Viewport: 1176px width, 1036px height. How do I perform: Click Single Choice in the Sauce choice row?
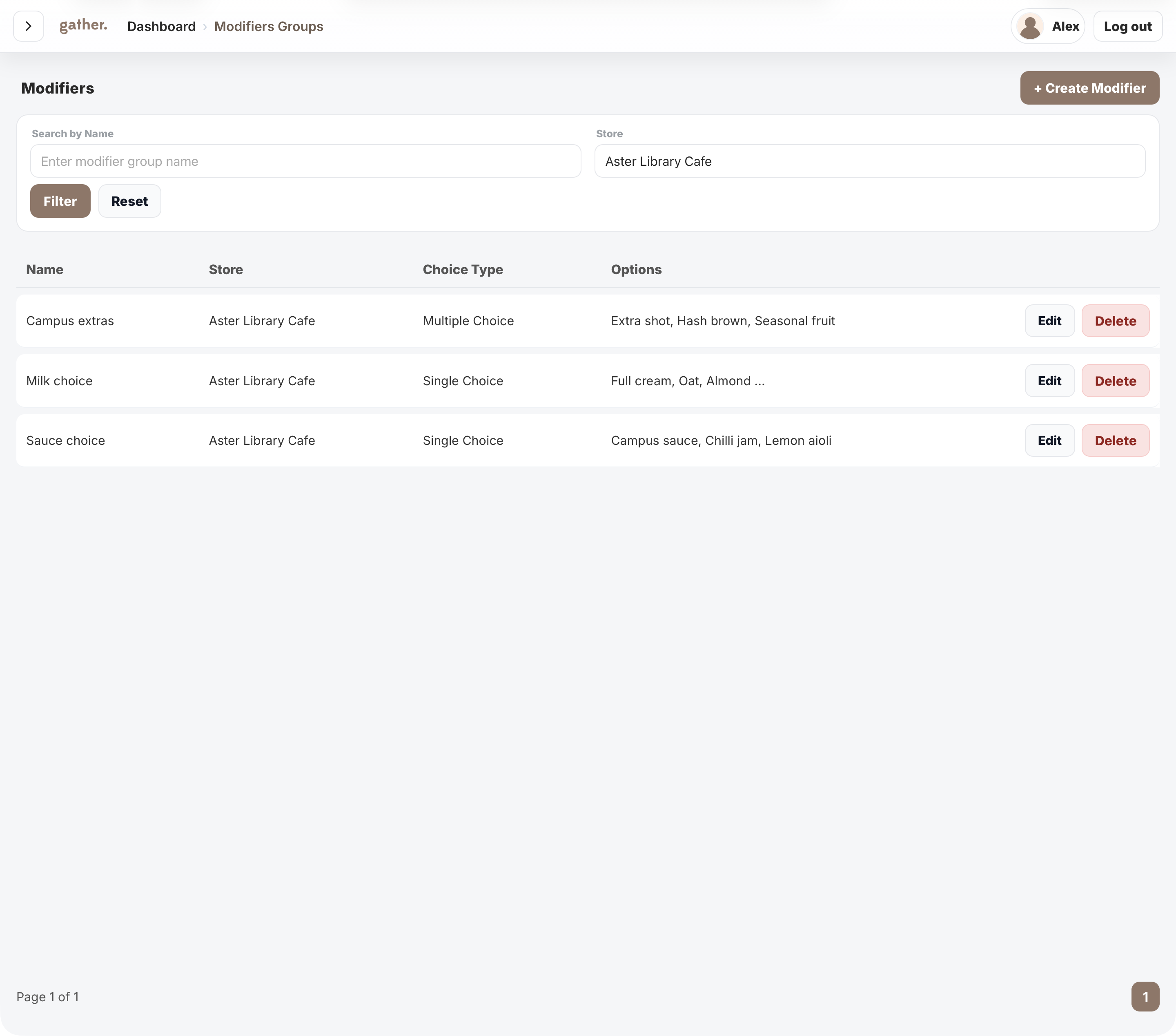pyautogui.click(x=463, y=440)
